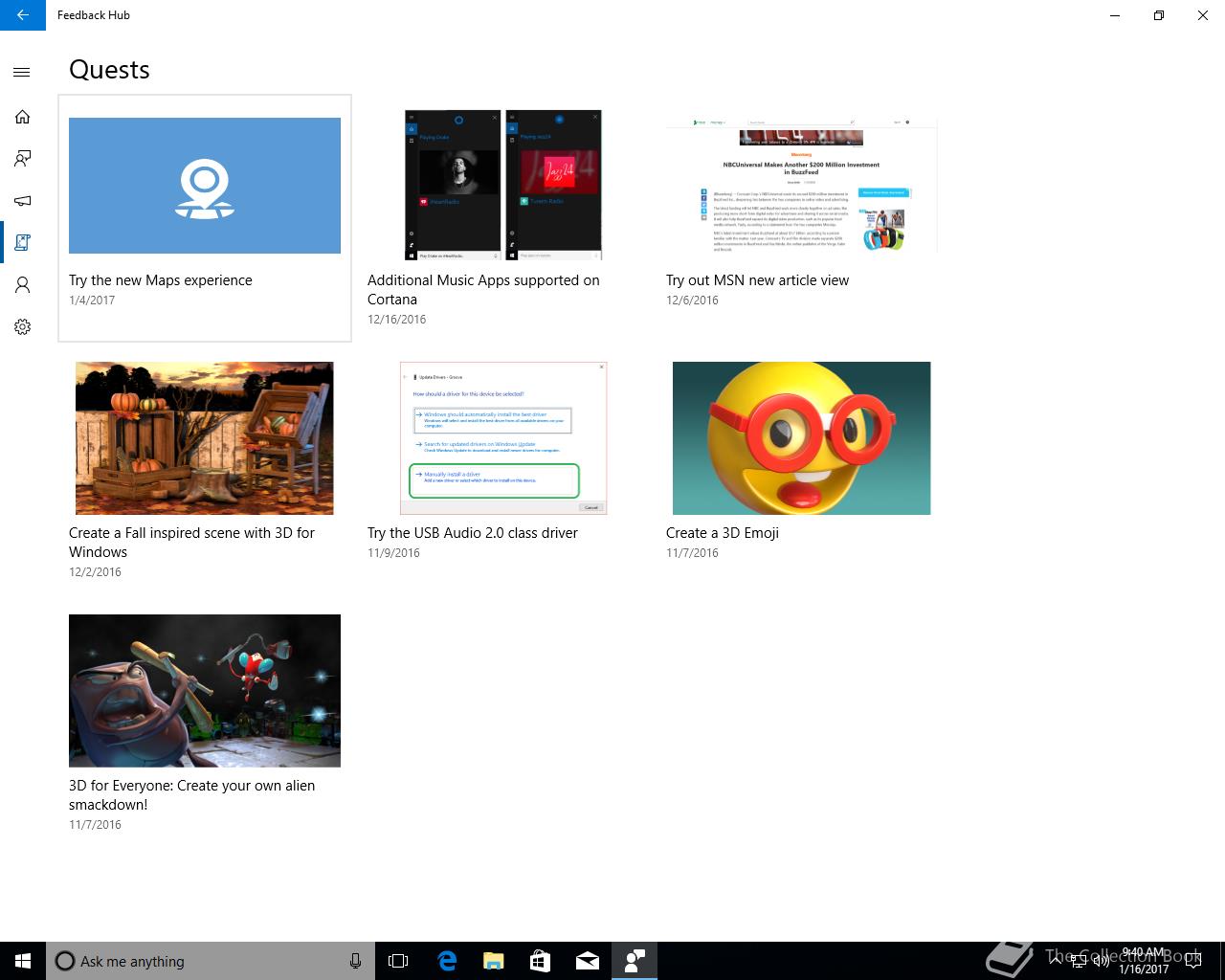Go to Home in sidebar
This screenshot has width=1225, height=980.
pos(22,117)
